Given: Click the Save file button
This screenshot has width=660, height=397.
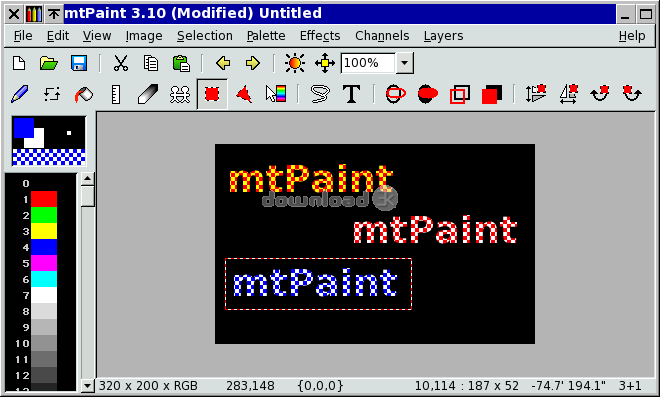Looking at the screenshot, I should click(79, 63).
